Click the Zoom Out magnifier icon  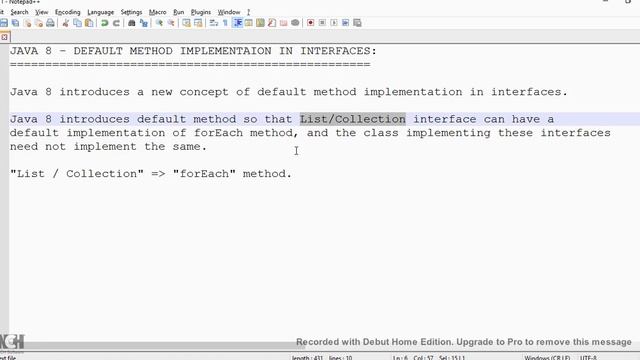171,23
